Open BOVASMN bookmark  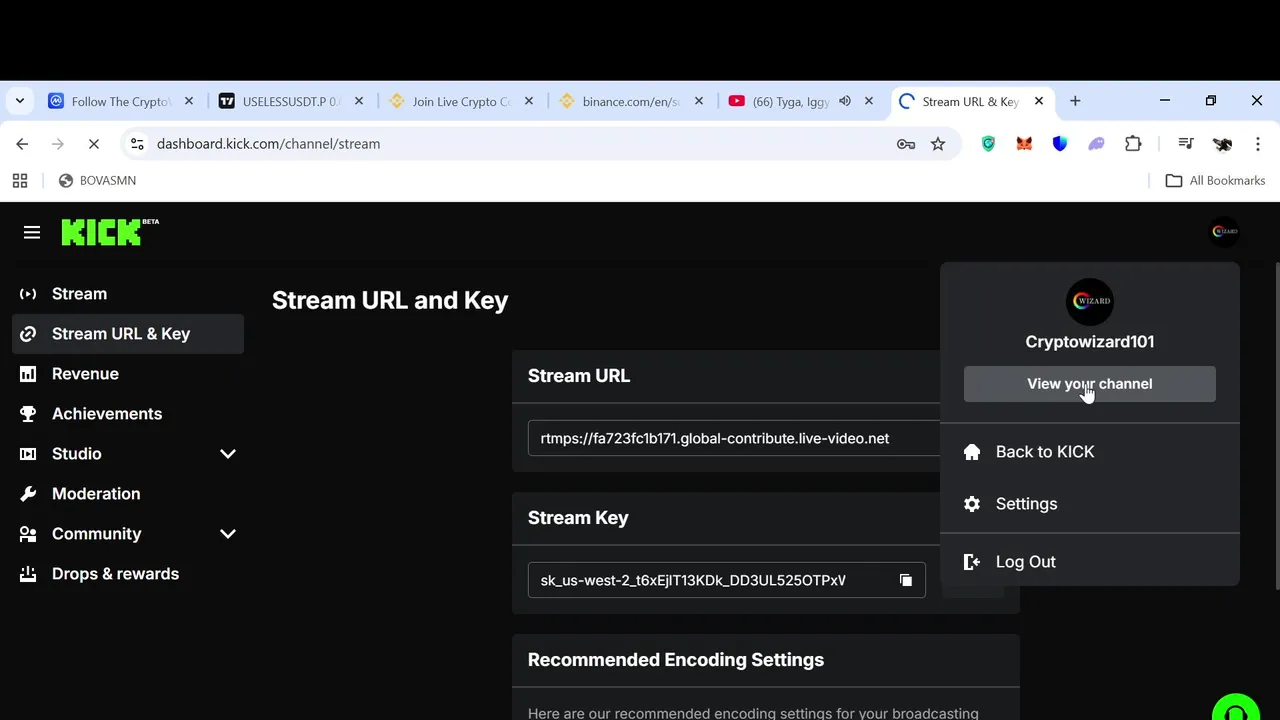(x=97, y=181)
